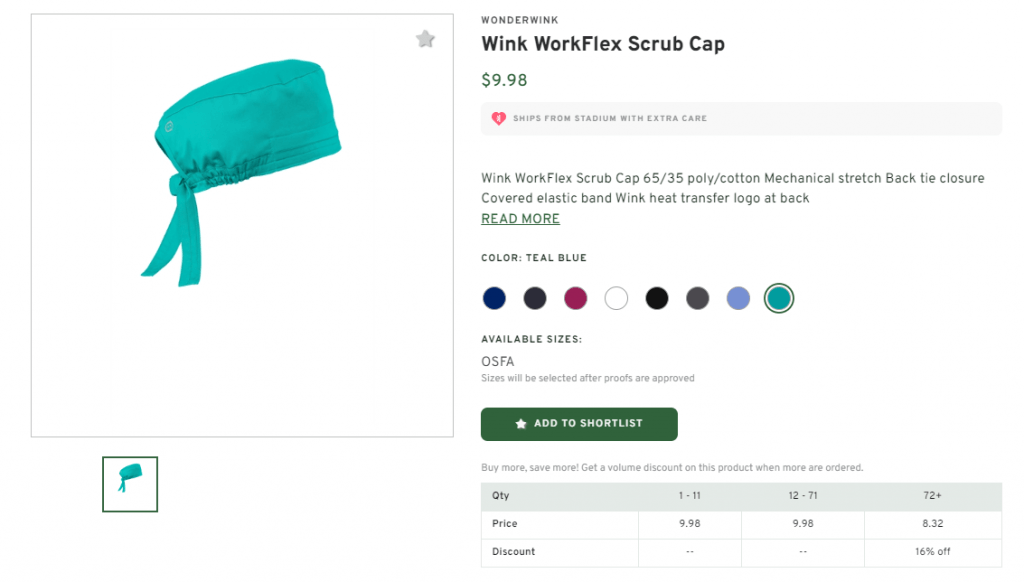Click the ADD TO SHORTLIST button

(x=579, y=424)
